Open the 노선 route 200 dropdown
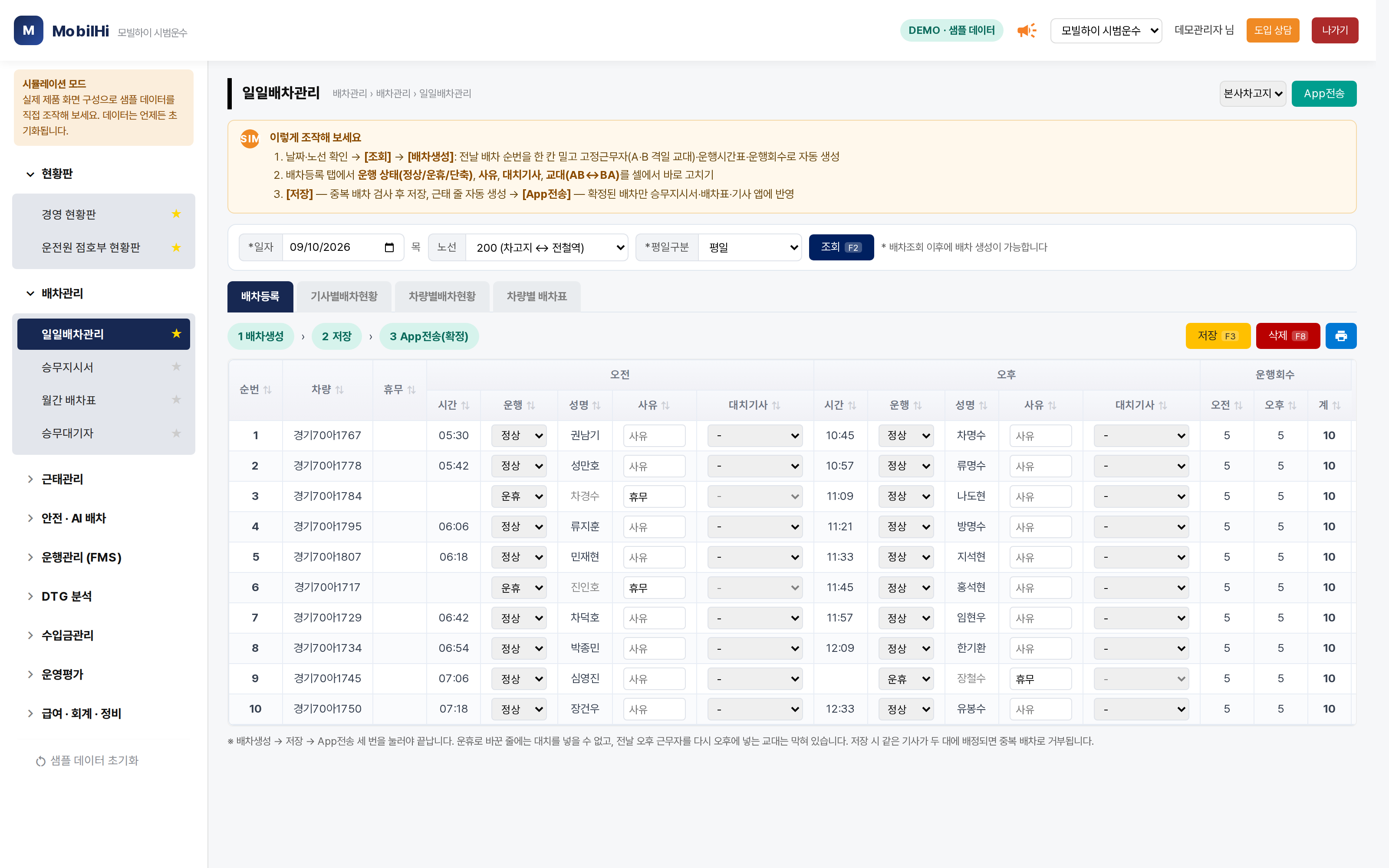The width and height of the screenshot is (1389, 868). [x=546, y=247]
